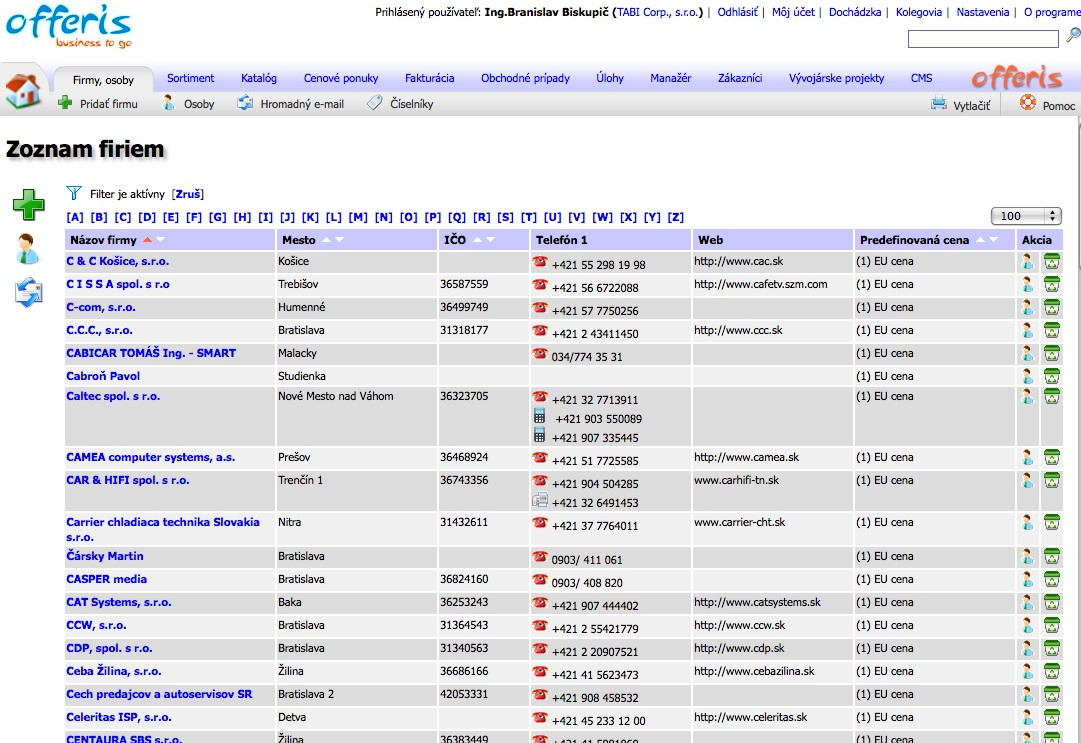This screenshot has height=743, width=1081.
Task: Sort Predefinovaná cena descending arrow
Action: [x=993, y=240]
